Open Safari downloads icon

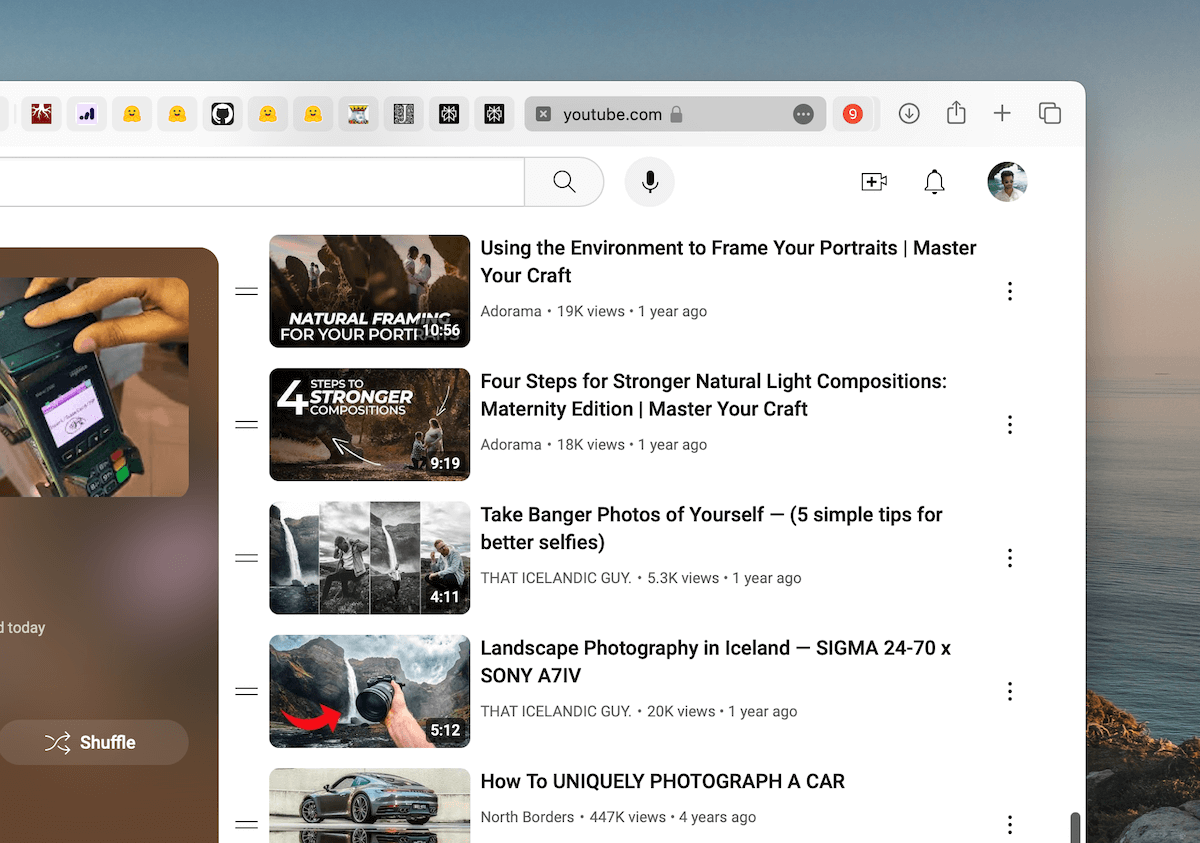pyautogui.click(x=909, y=114)
